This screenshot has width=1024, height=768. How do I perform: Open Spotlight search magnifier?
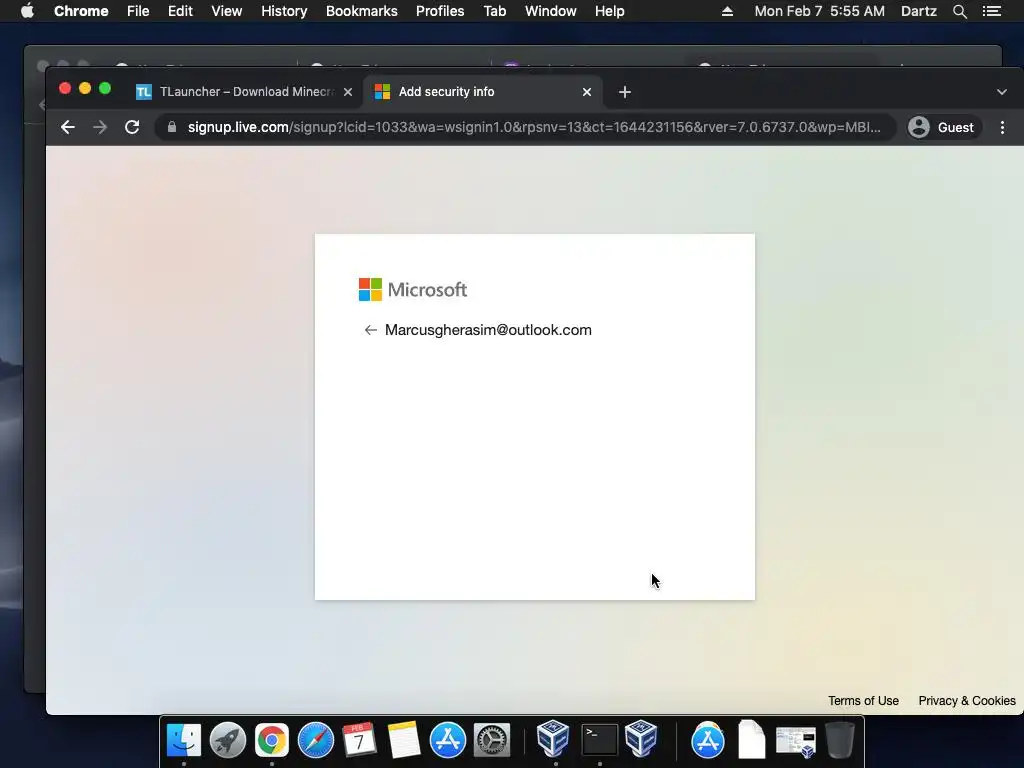(960, 11)
